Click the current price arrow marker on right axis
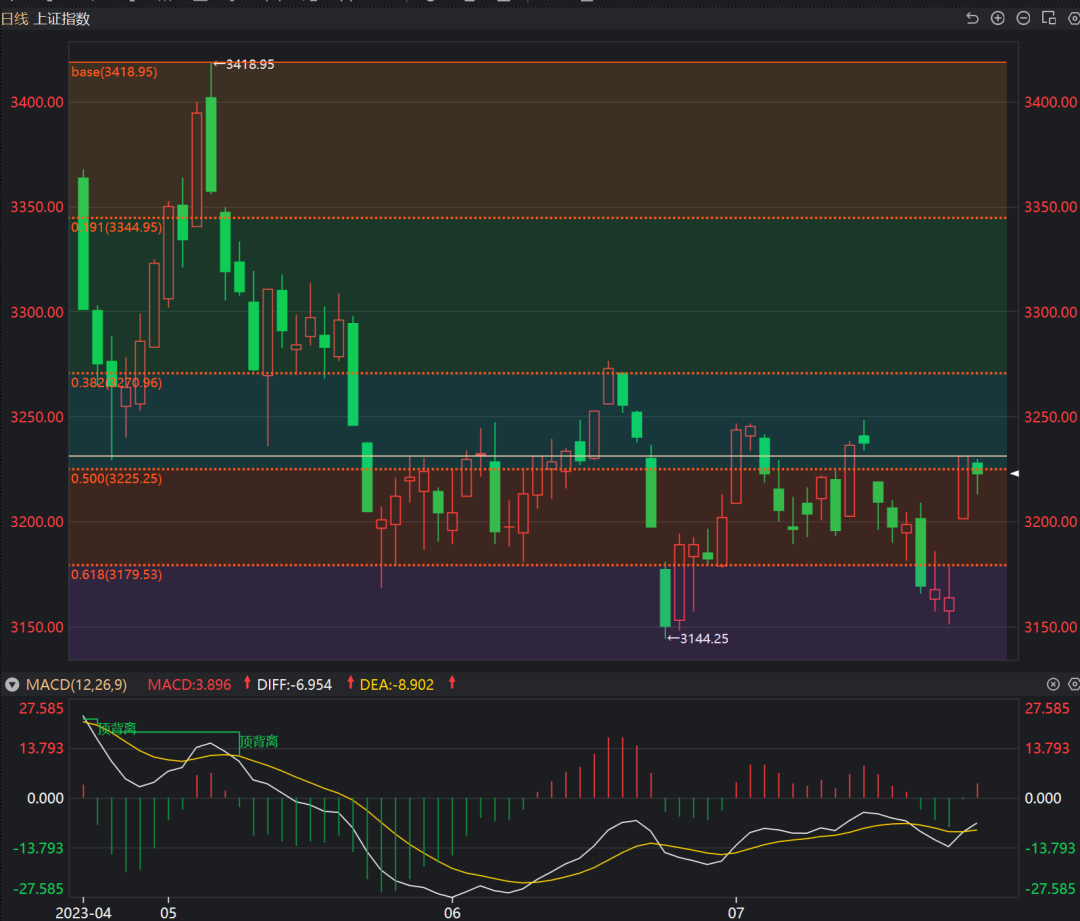 coord(1014,473)
